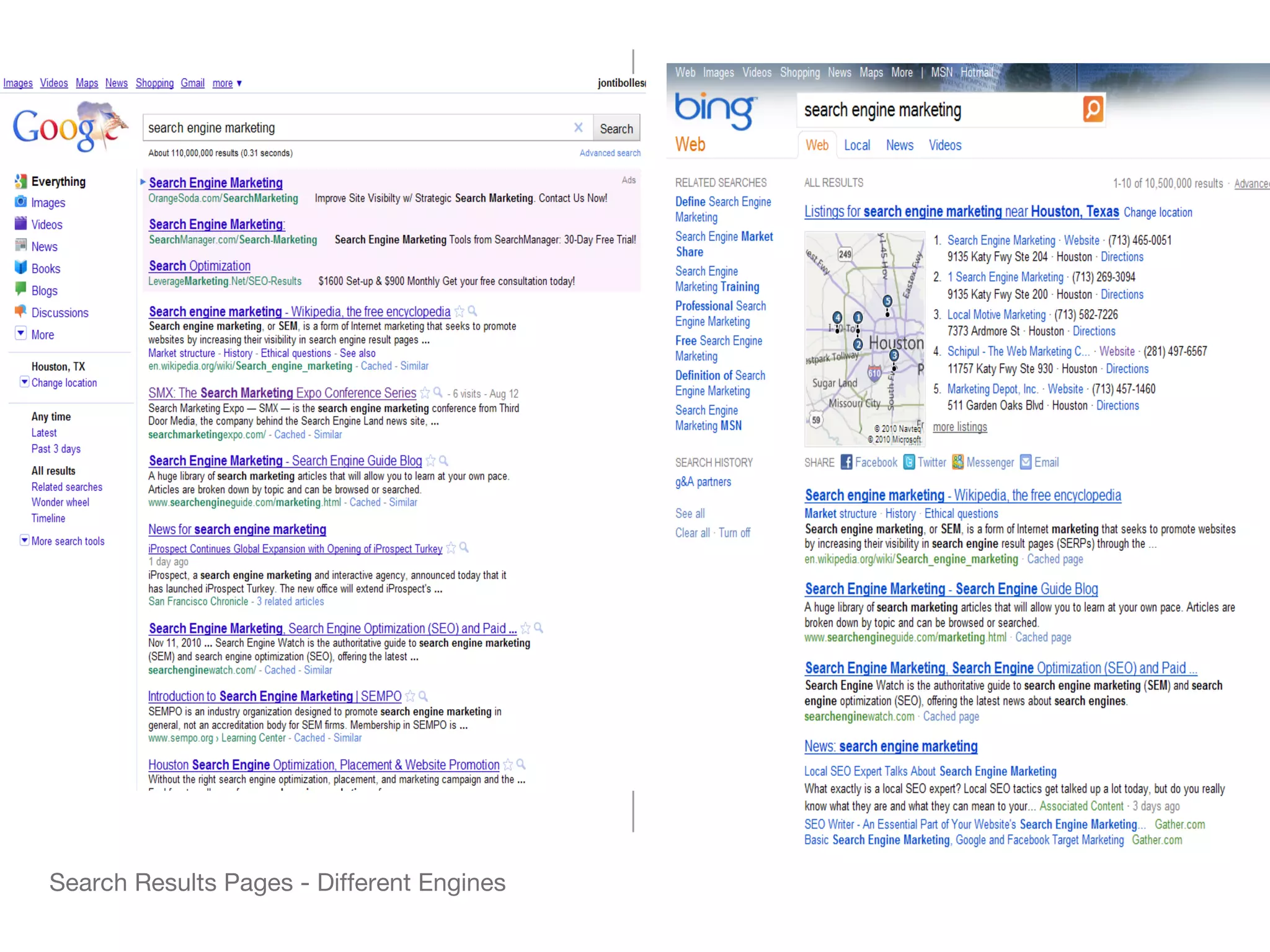Select the Bing Web tab
The height and width of the screenshot is (952, 1270).
[817, 145]
